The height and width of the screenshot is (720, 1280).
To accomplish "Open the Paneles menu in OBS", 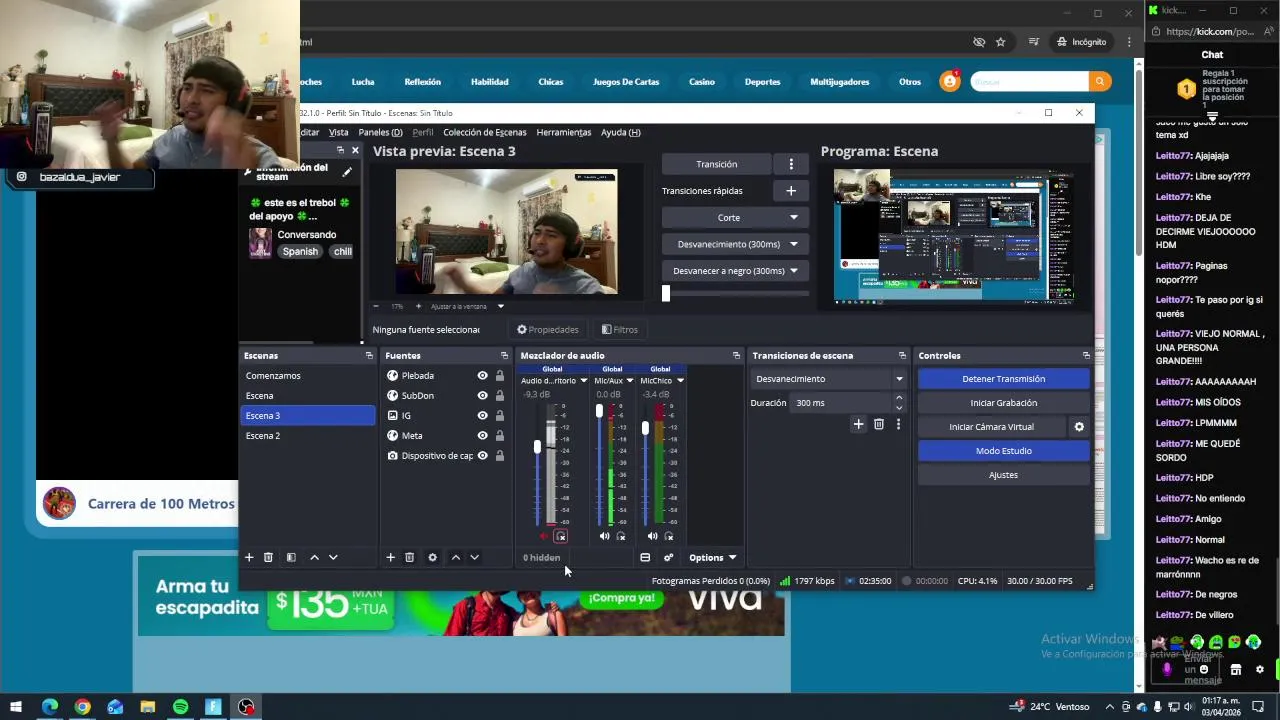I will [380, 132].
